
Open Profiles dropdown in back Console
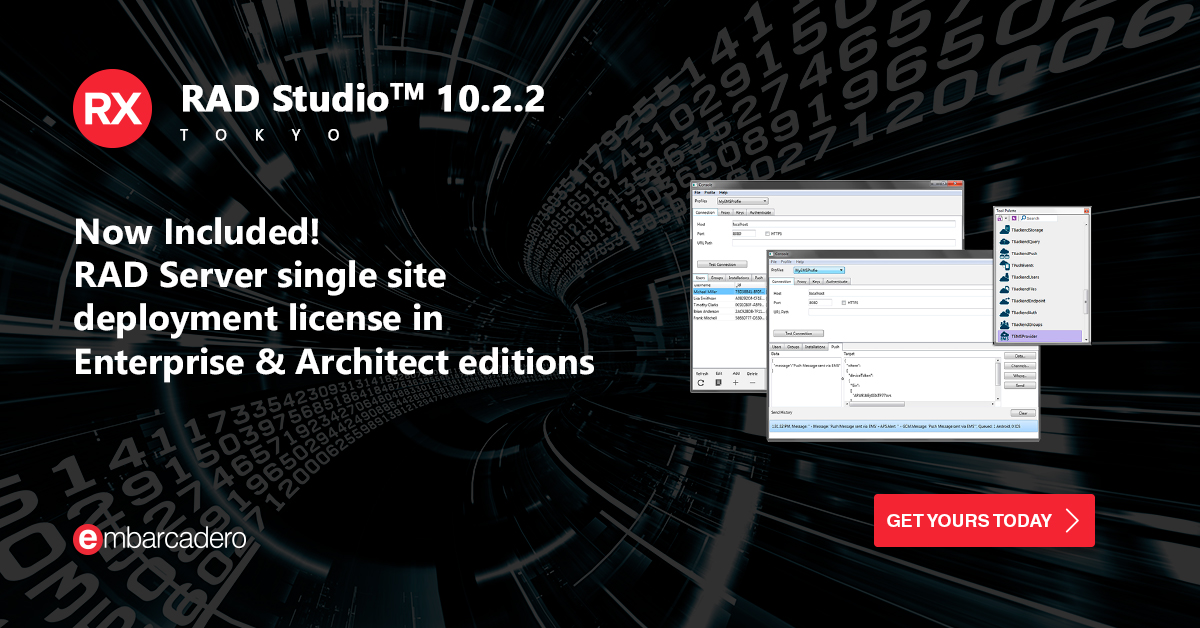point(743,201)
